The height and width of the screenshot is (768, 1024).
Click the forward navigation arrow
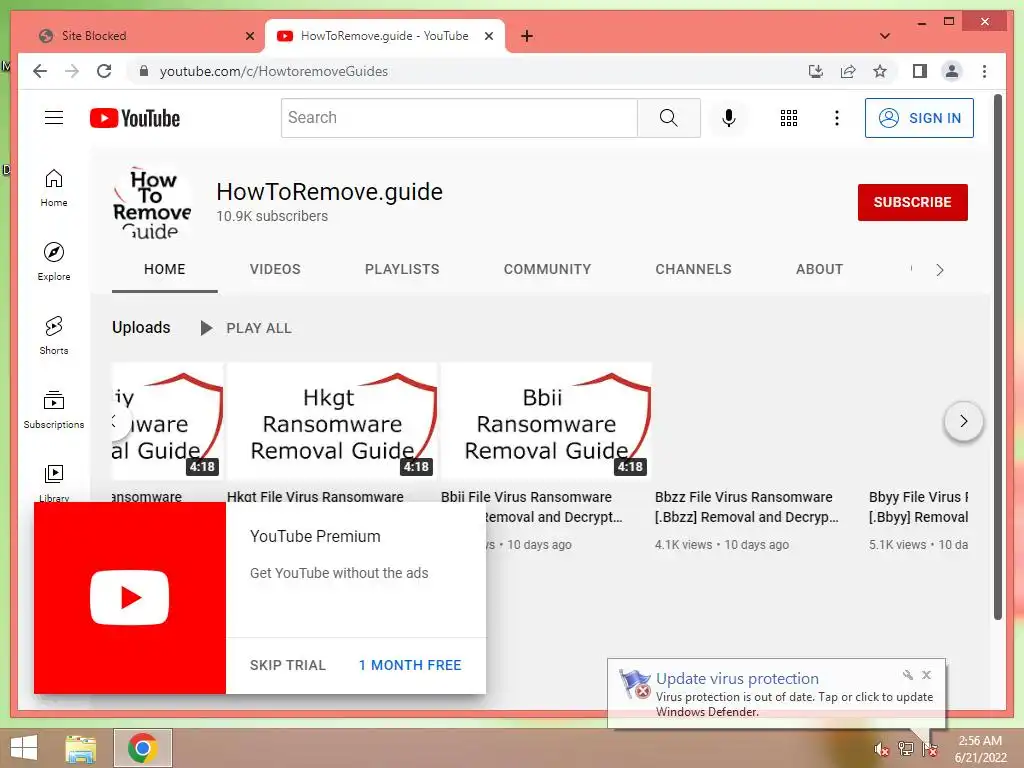(x=72, y=71)
